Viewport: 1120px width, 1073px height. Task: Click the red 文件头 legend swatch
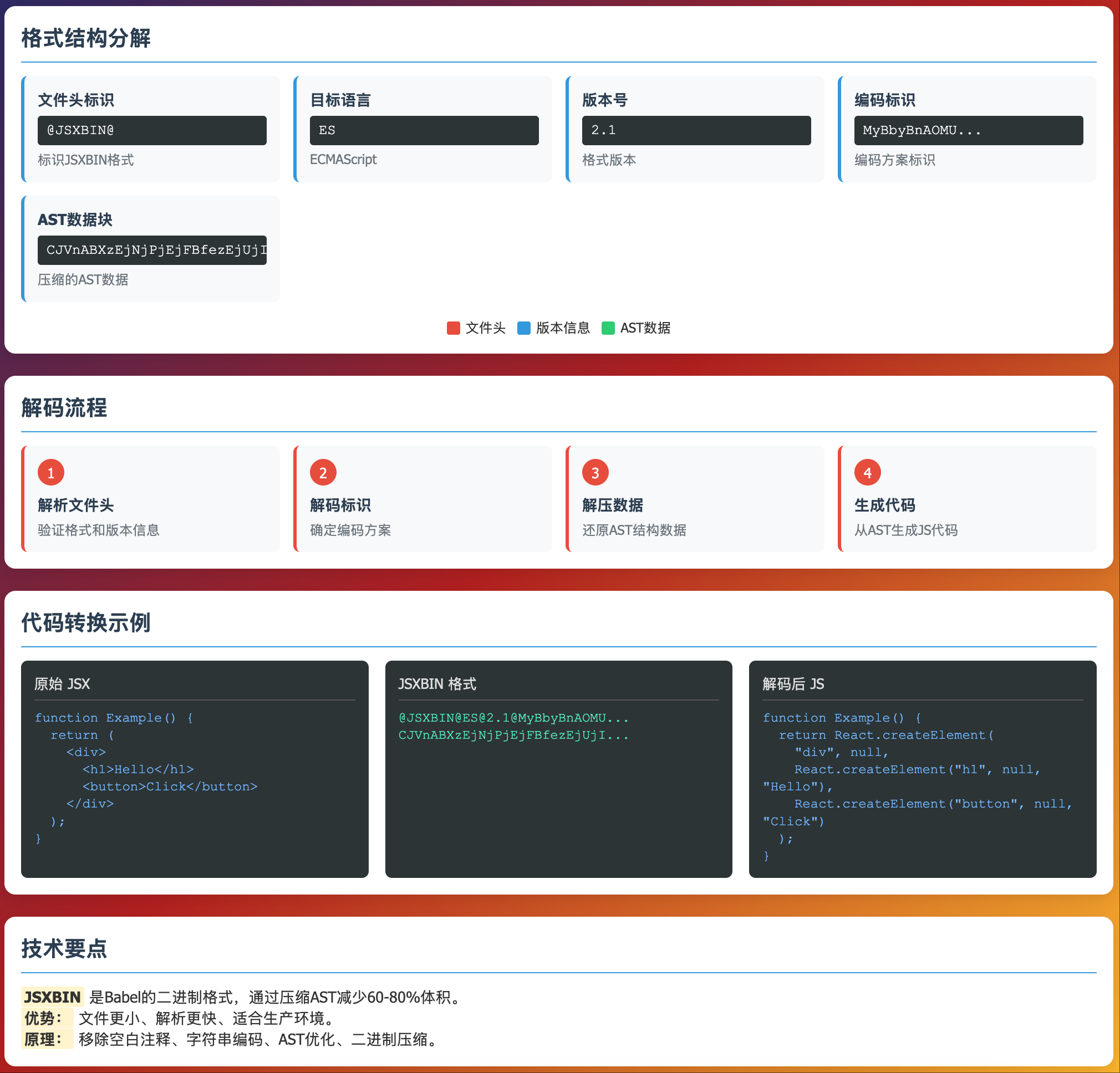(x=453, y=328)
